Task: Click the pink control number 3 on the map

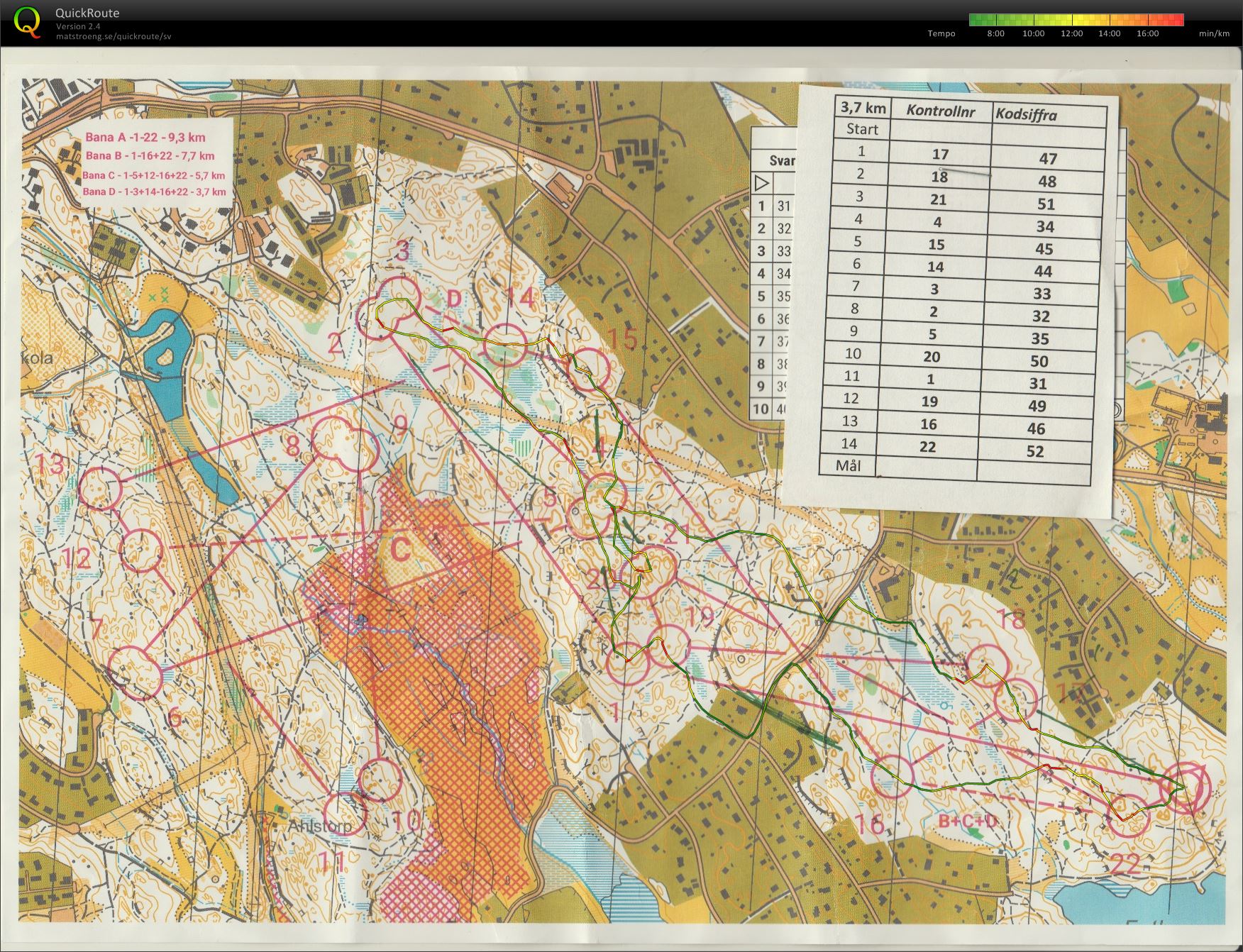Action: coord(403,250)
